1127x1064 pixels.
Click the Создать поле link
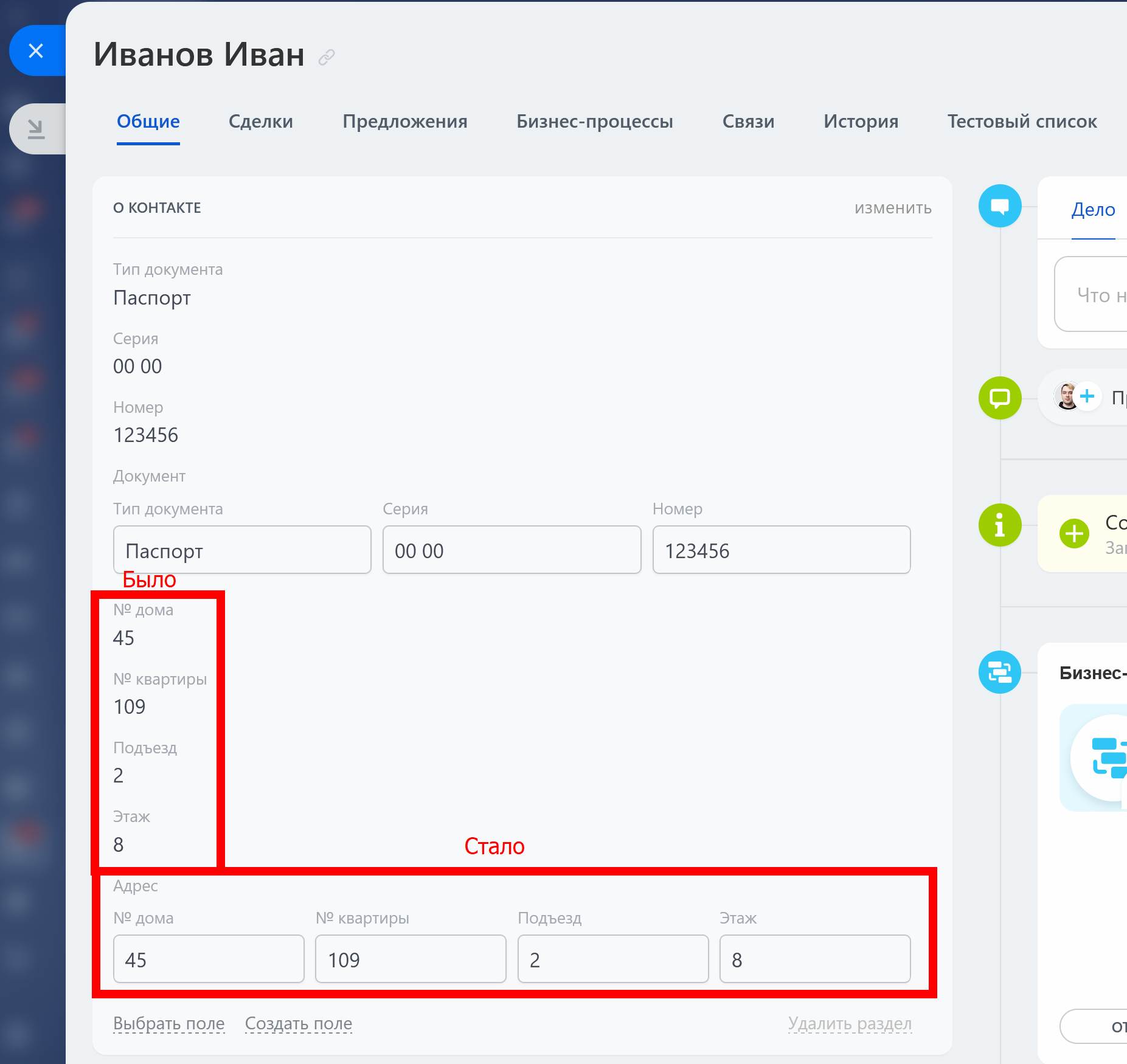[x=298, y=1023]
